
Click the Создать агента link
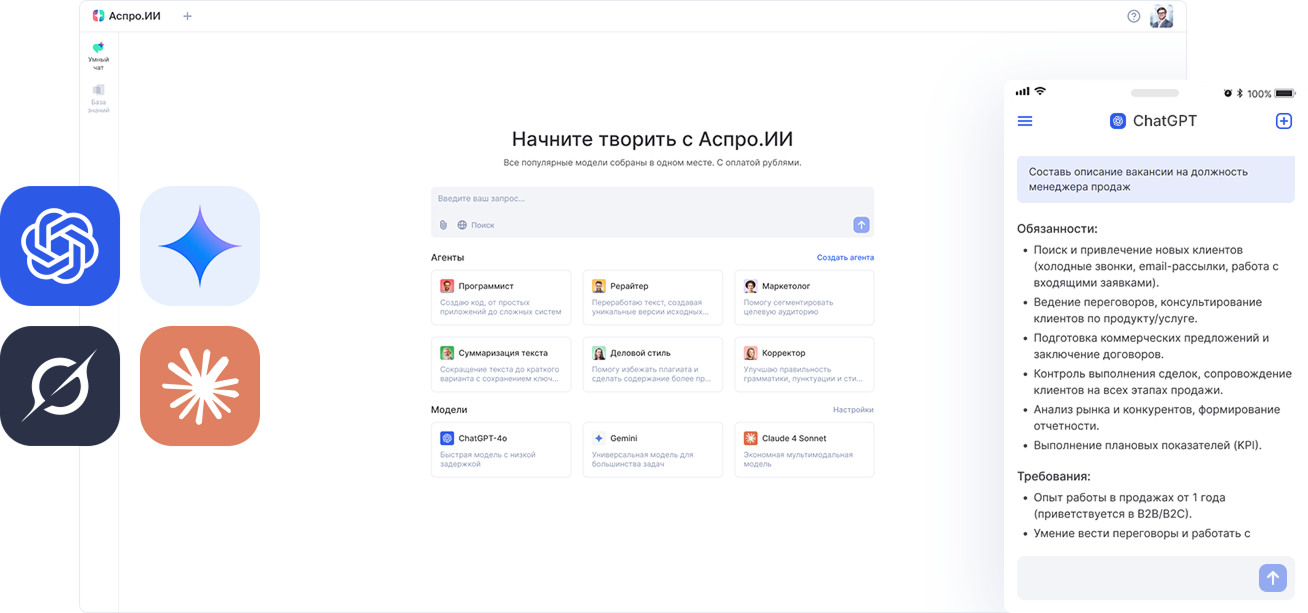coord(845,257)
